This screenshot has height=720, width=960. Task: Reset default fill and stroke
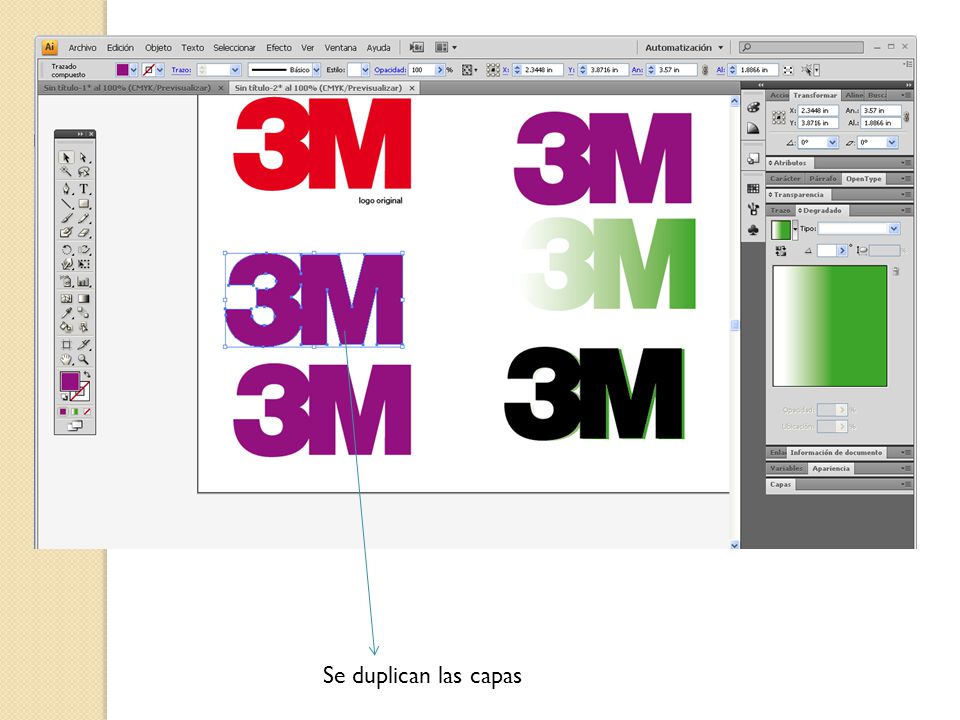click(64, 397)
